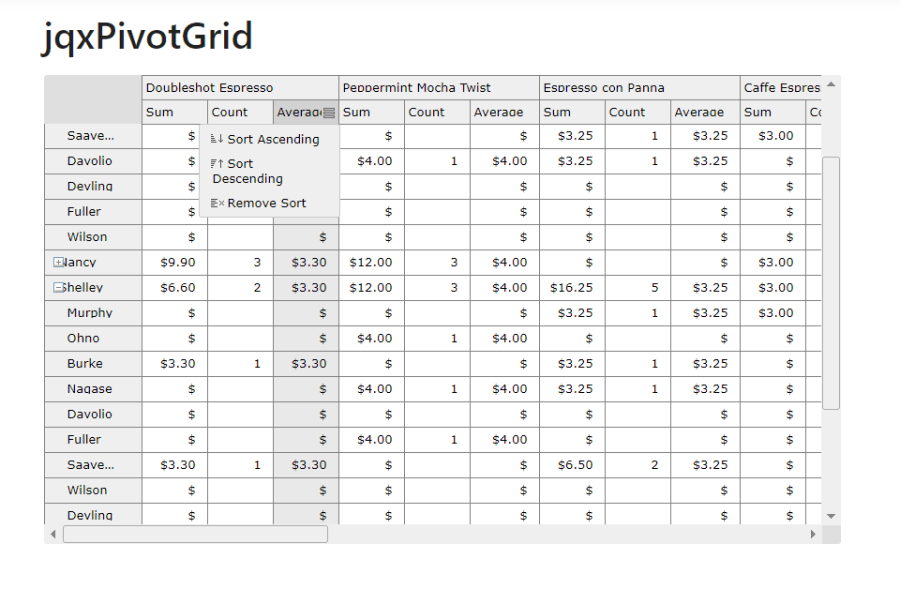The height and width of the screenshot is (589, 900).
Task: Click Burke's $3.30 Doubleshot Espresso Sum cell
Action: (174, 363)
